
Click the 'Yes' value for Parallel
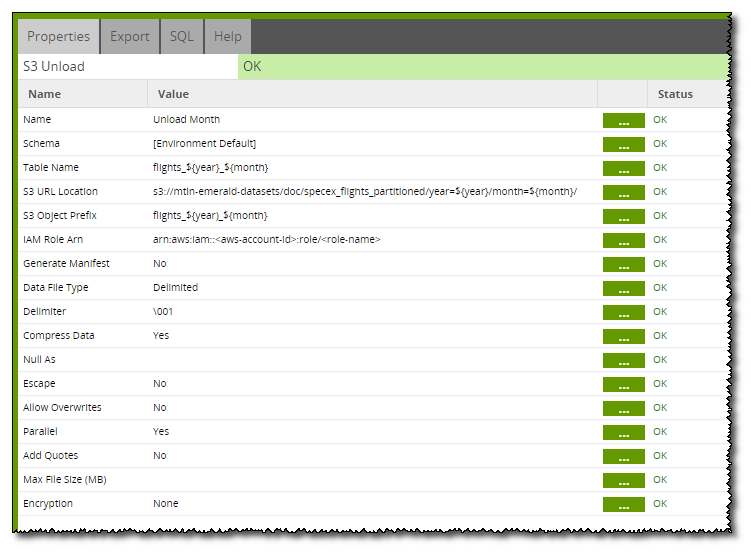161,431
